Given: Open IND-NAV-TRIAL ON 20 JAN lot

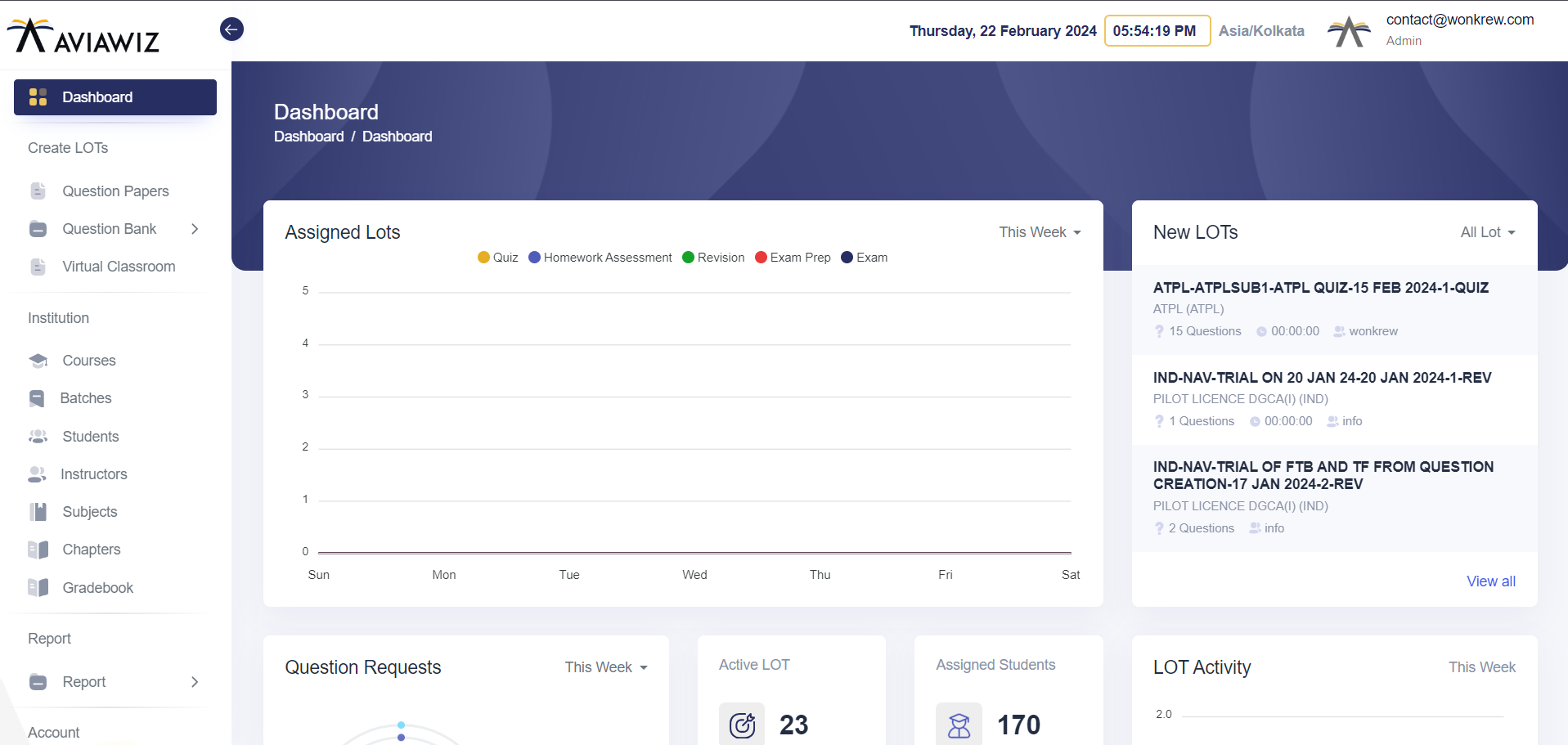Looking at the screenshot, I should [1322, 378].
